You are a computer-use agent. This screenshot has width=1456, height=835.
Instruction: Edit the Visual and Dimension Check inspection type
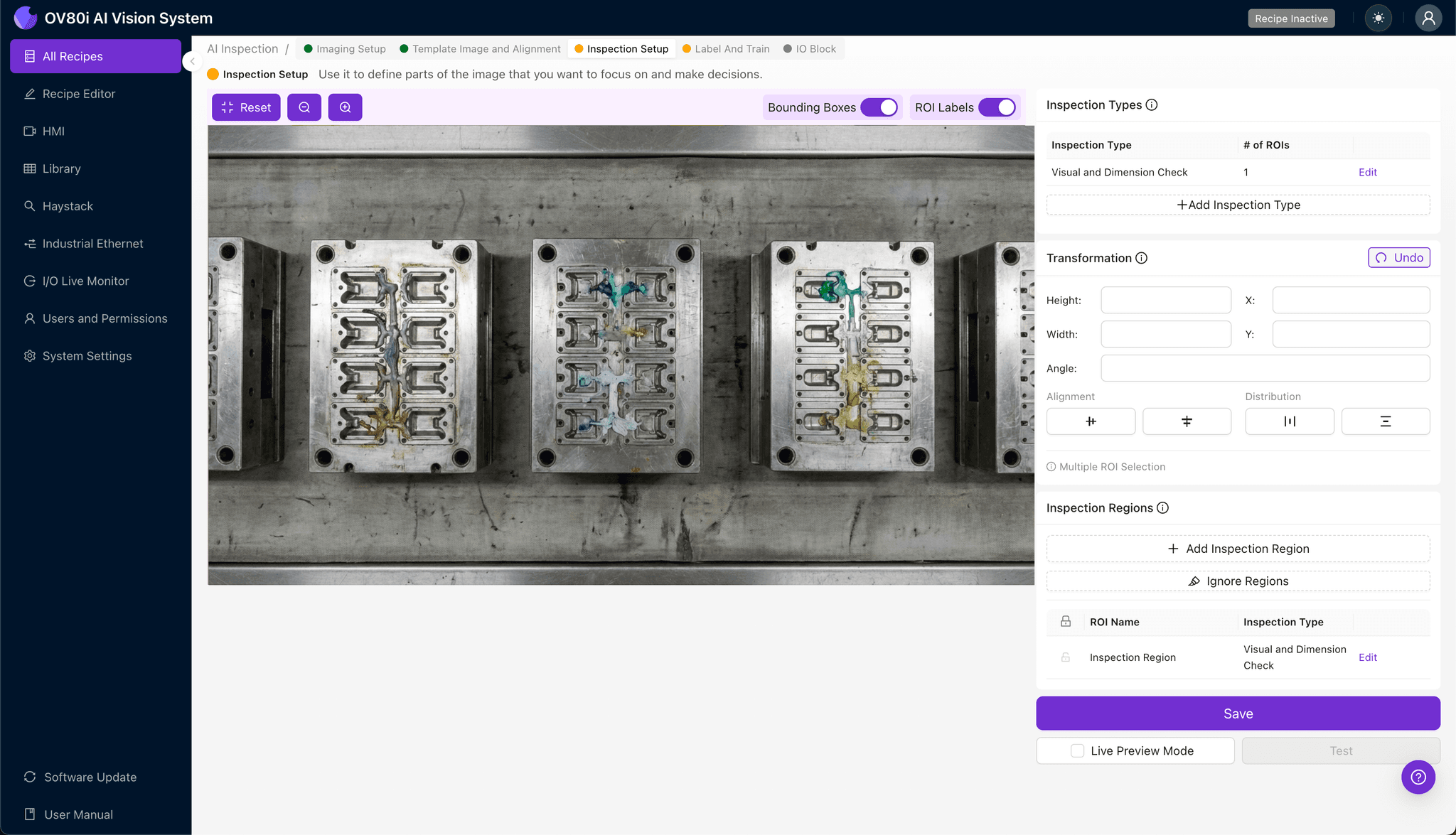point(1367,172)
